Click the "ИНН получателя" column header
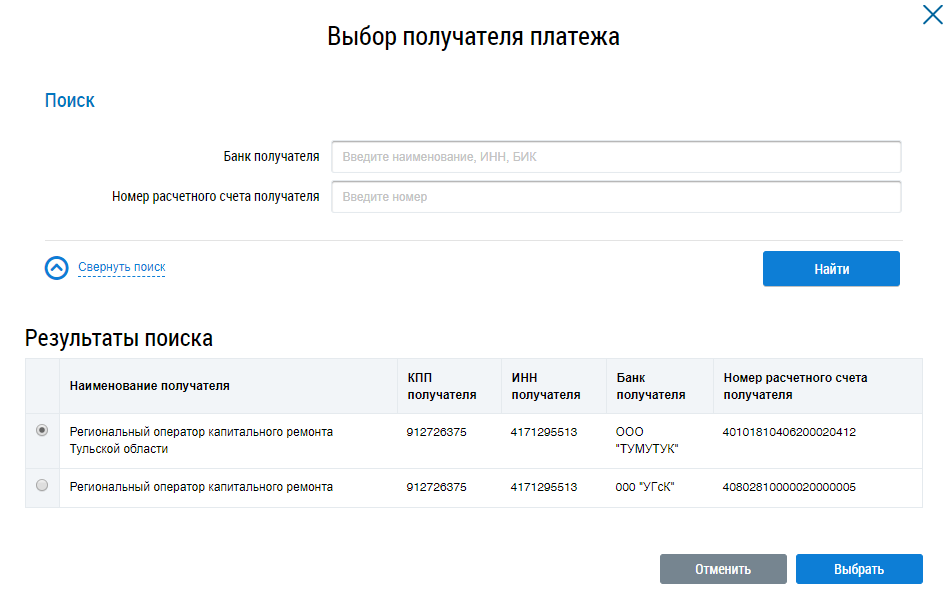948x598 pixels. 545,386
